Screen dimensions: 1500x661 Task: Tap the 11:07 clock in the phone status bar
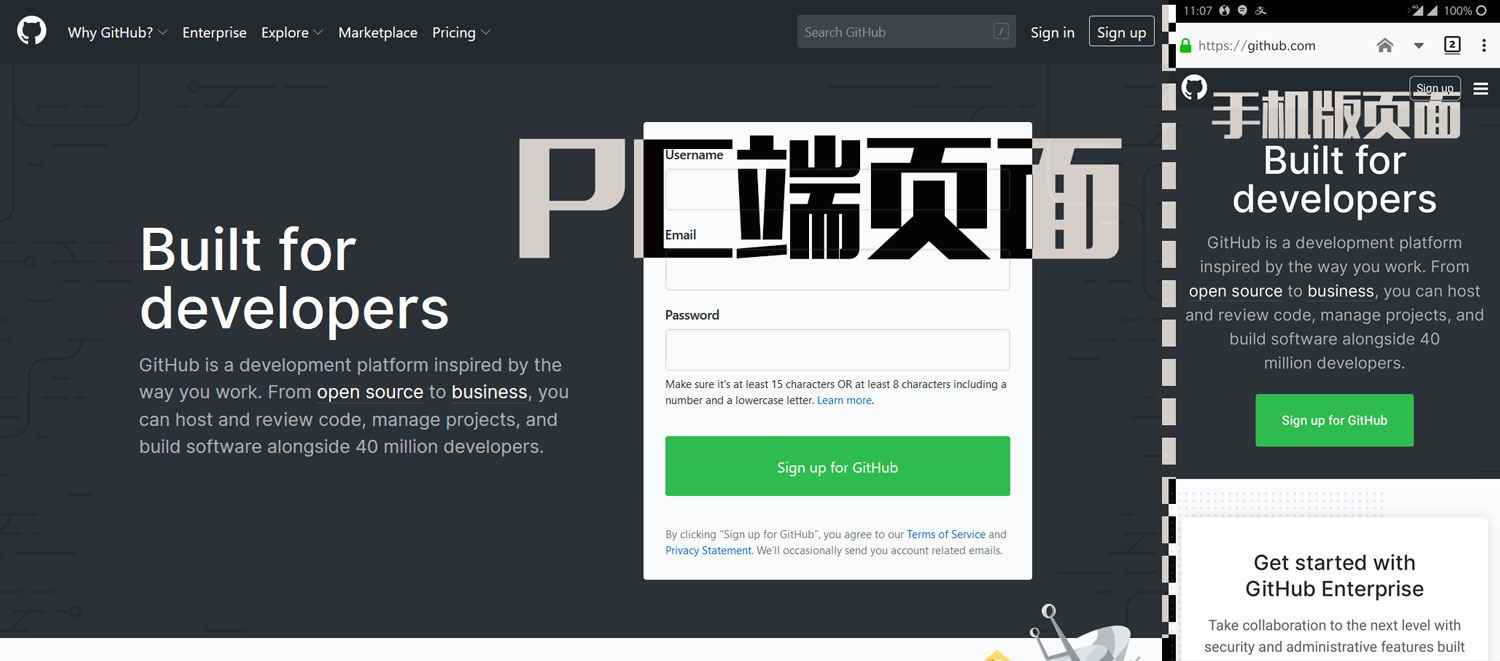point(1197,11)
